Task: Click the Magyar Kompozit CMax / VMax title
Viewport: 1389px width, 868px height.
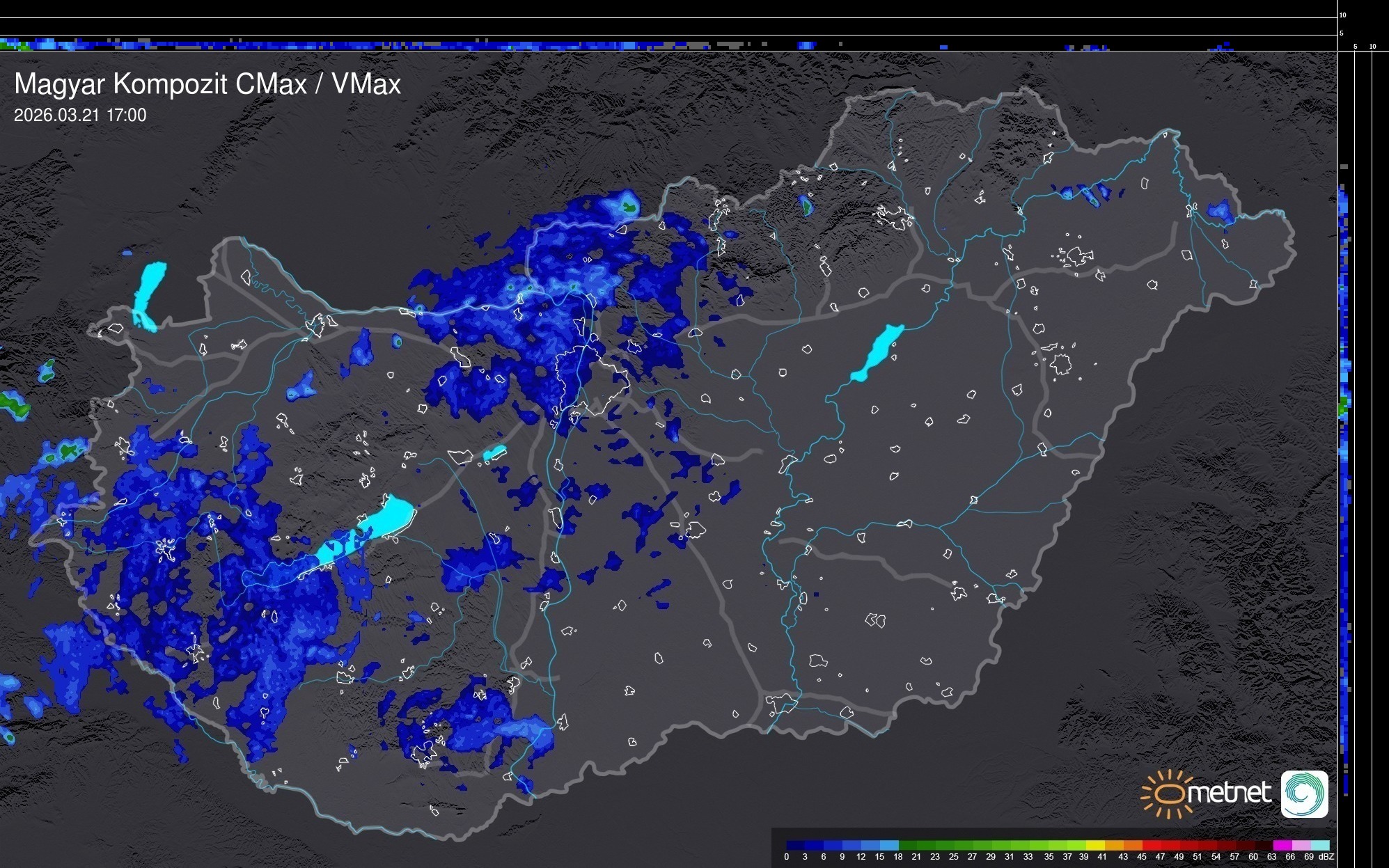Action: [207, 84]
